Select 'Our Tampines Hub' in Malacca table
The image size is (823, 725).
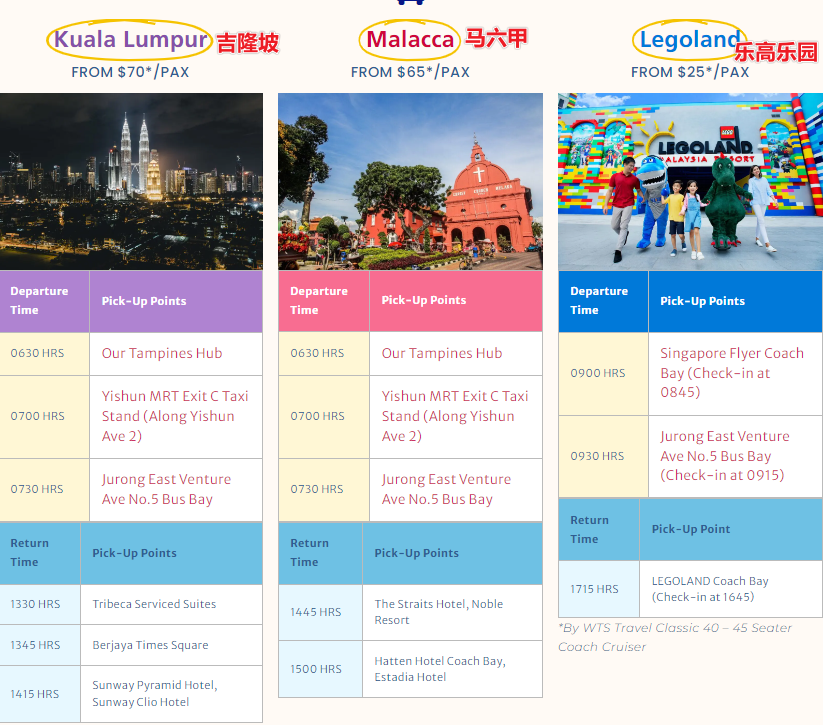click(442, 353)
